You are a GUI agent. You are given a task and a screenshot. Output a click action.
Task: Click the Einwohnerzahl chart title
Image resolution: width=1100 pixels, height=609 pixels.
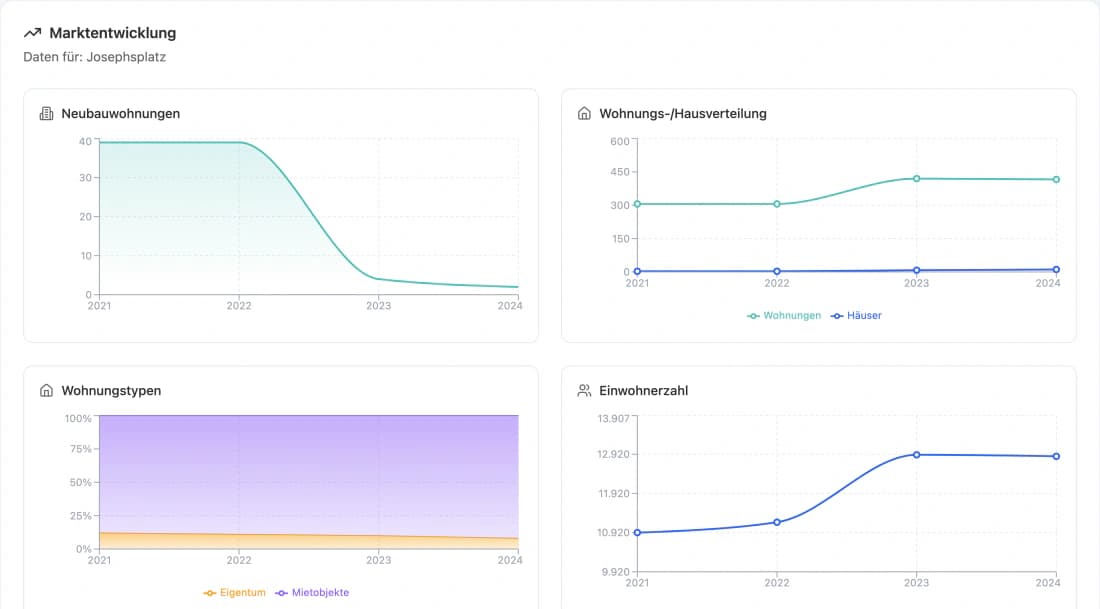click(x=643, y=391)
